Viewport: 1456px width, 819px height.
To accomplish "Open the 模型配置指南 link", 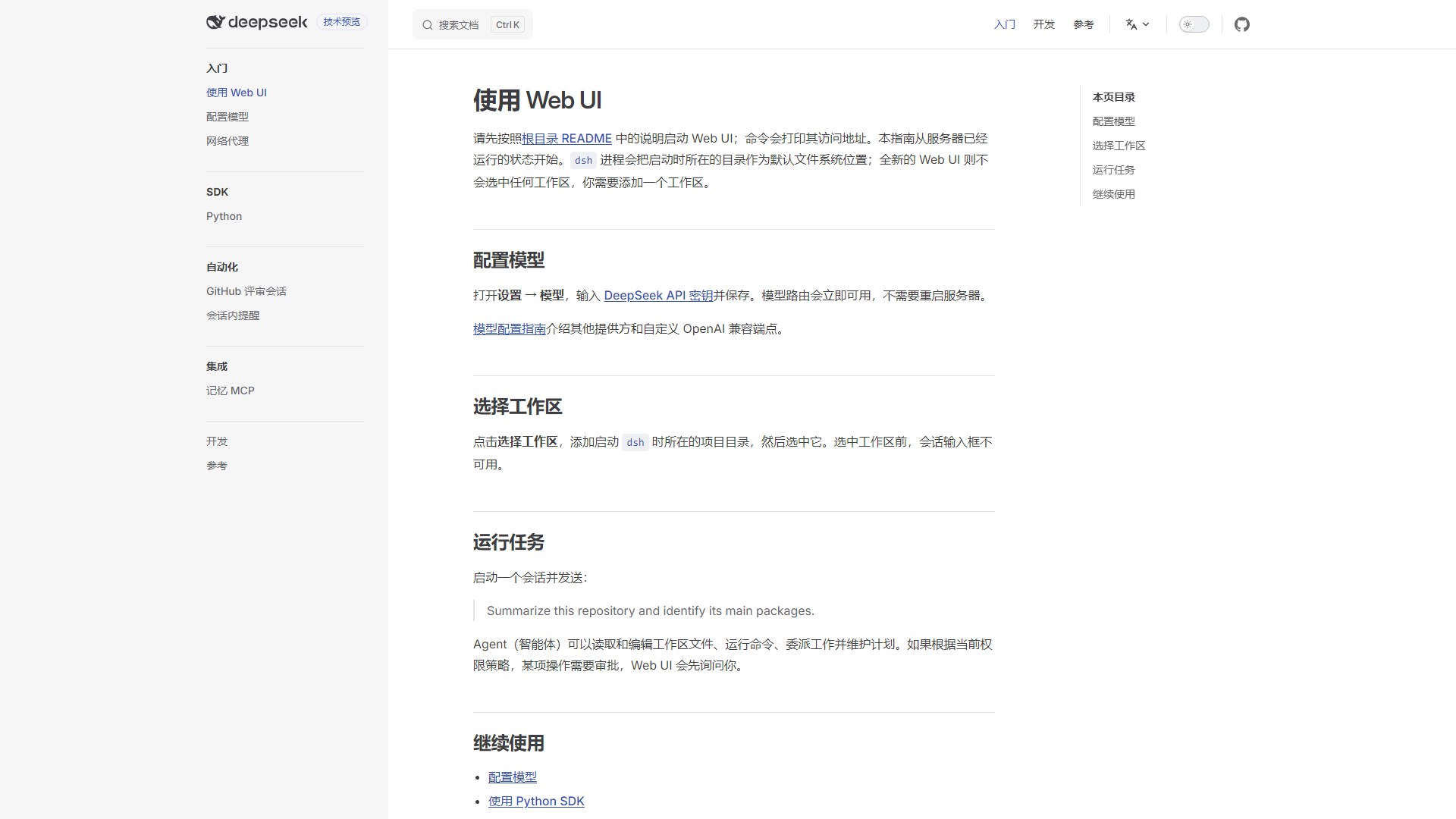I will pyautogui.click(x=510, y=328).
